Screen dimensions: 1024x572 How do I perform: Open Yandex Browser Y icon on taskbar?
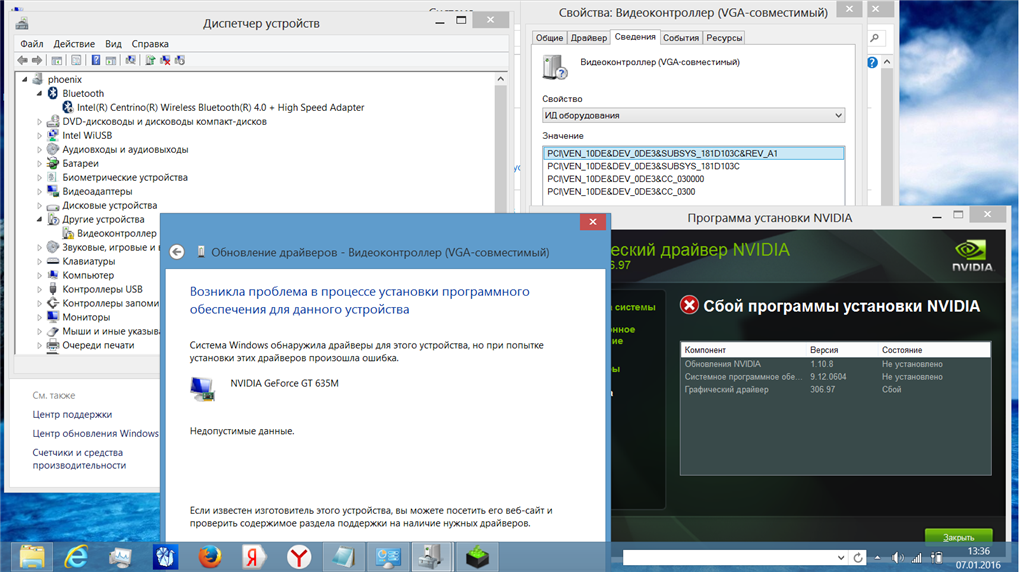pos(298,557)
